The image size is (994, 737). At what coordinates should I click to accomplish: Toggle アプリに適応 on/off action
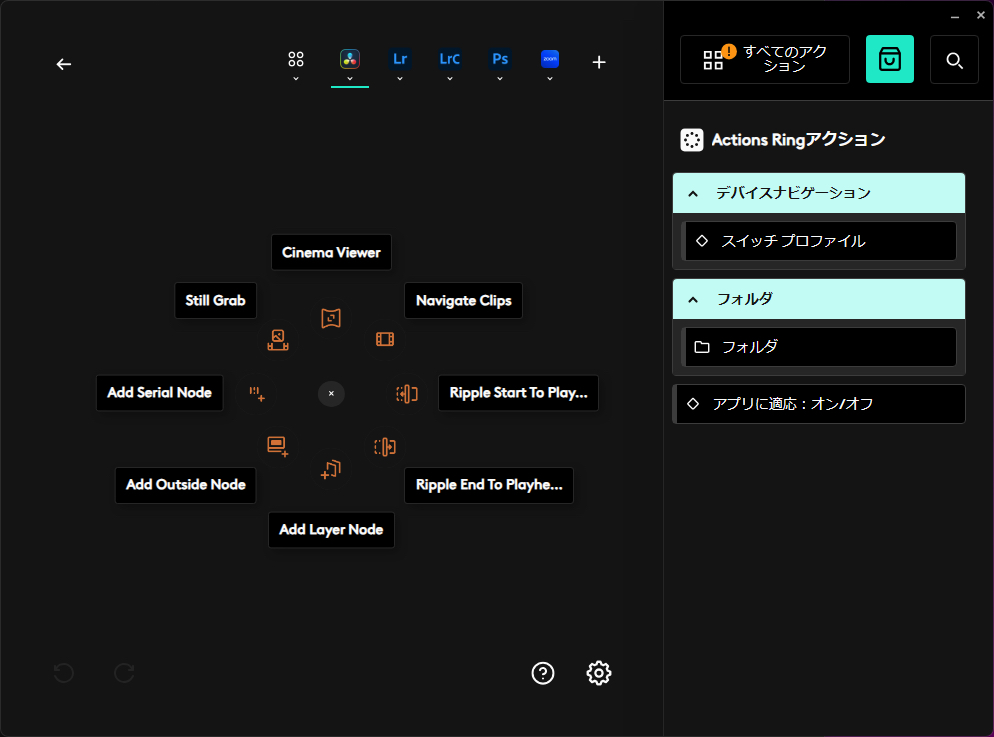click(819, 404)
